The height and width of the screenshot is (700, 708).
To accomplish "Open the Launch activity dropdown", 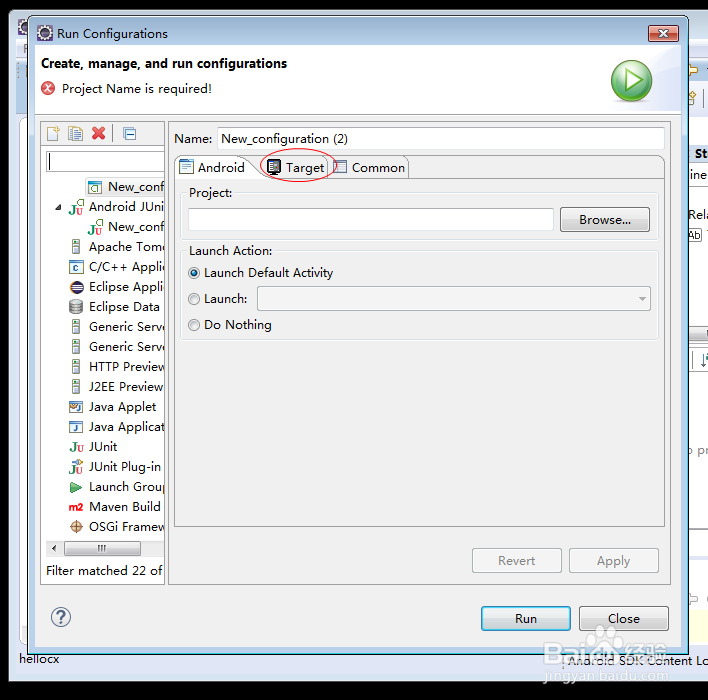I will click(454, 299).
